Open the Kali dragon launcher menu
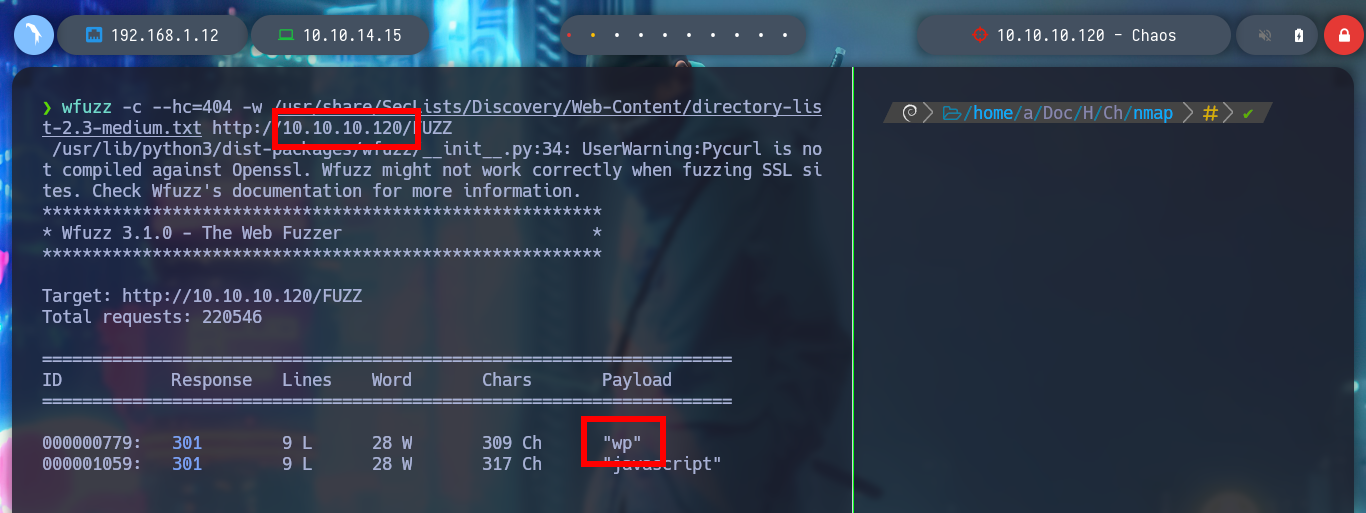 33,35
